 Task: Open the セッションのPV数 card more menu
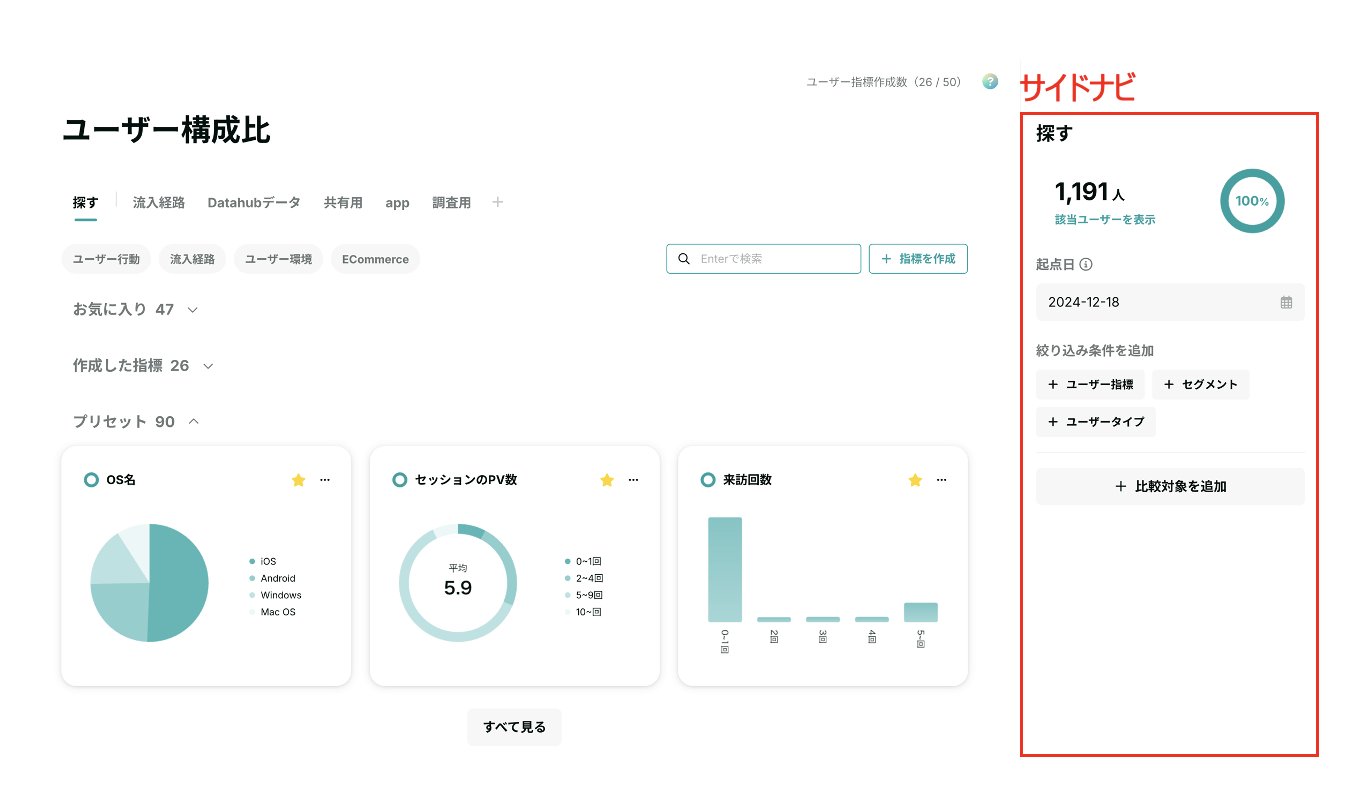click(x=633, y=480)
